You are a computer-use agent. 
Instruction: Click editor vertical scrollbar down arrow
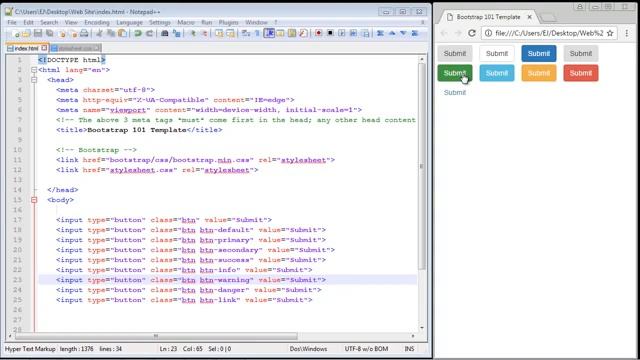pos(422,328)
